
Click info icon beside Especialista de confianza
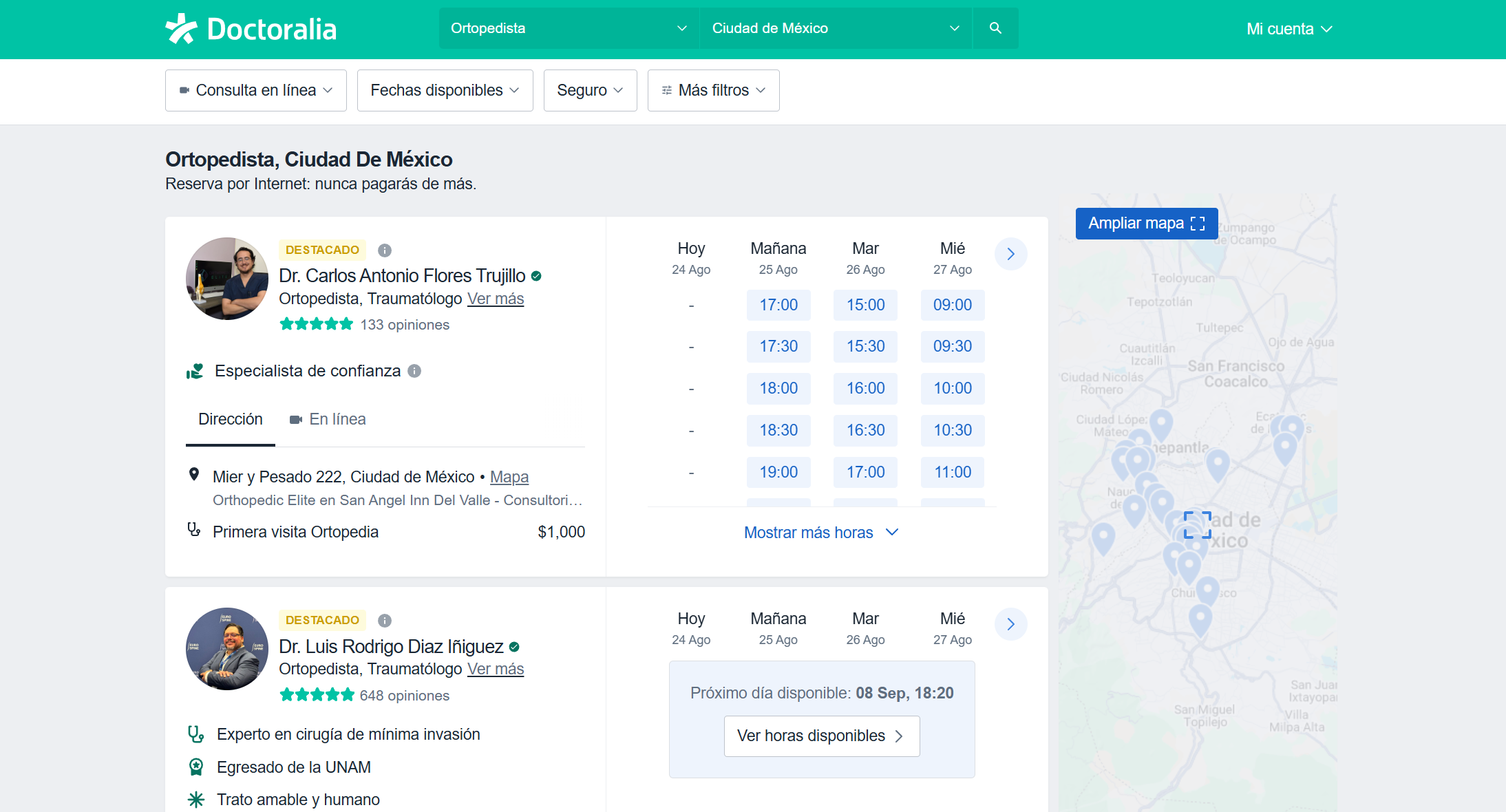pyautogui.click(x=414, y=371)
